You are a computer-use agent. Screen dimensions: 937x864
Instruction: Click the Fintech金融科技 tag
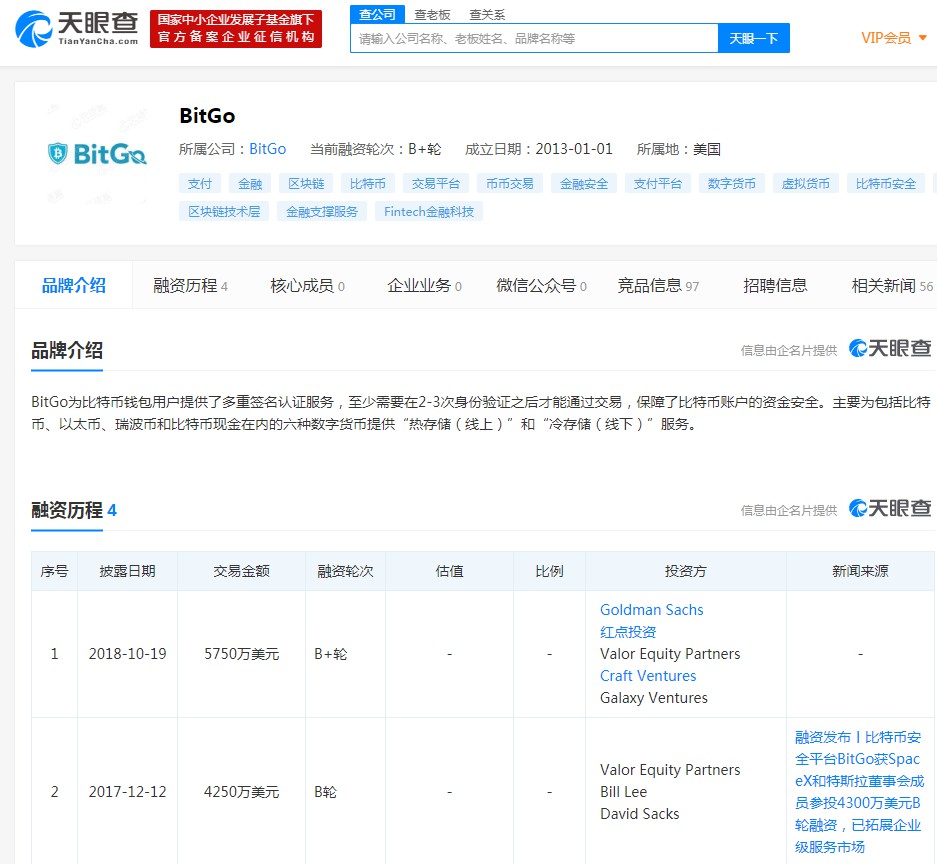(429, 212)
